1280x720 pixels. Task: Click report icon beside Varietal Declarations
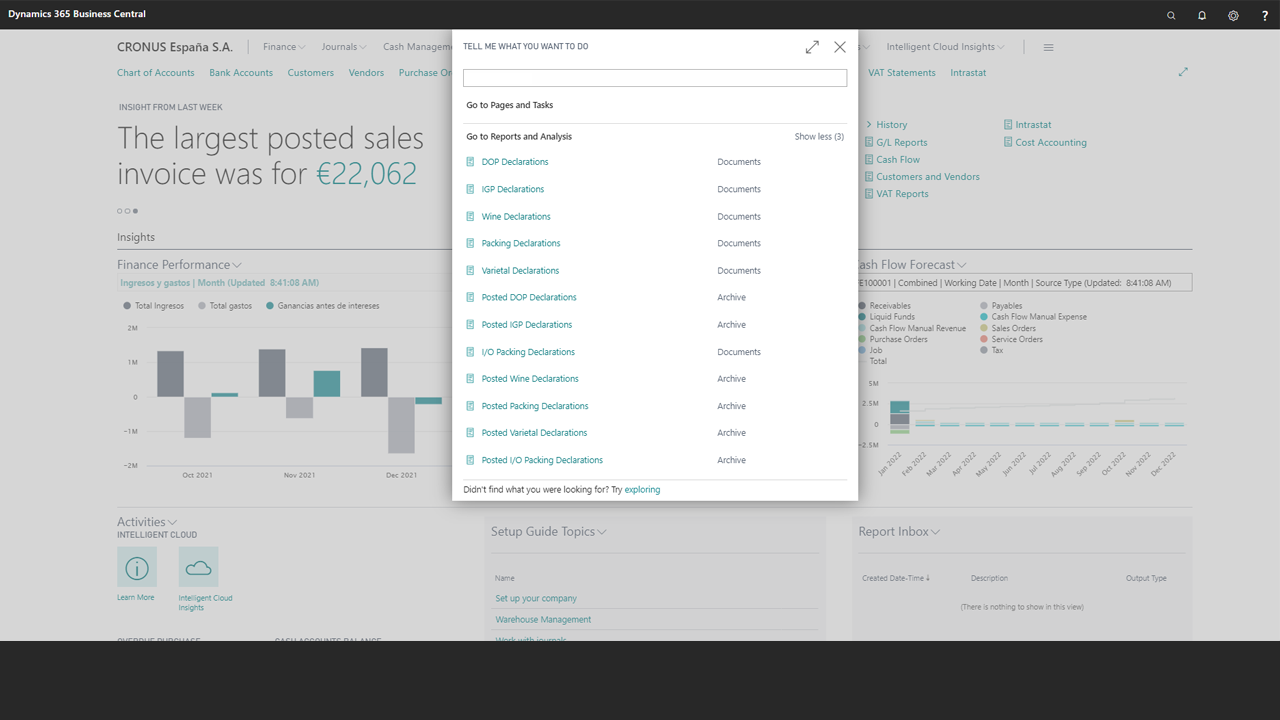coord(471,270)
